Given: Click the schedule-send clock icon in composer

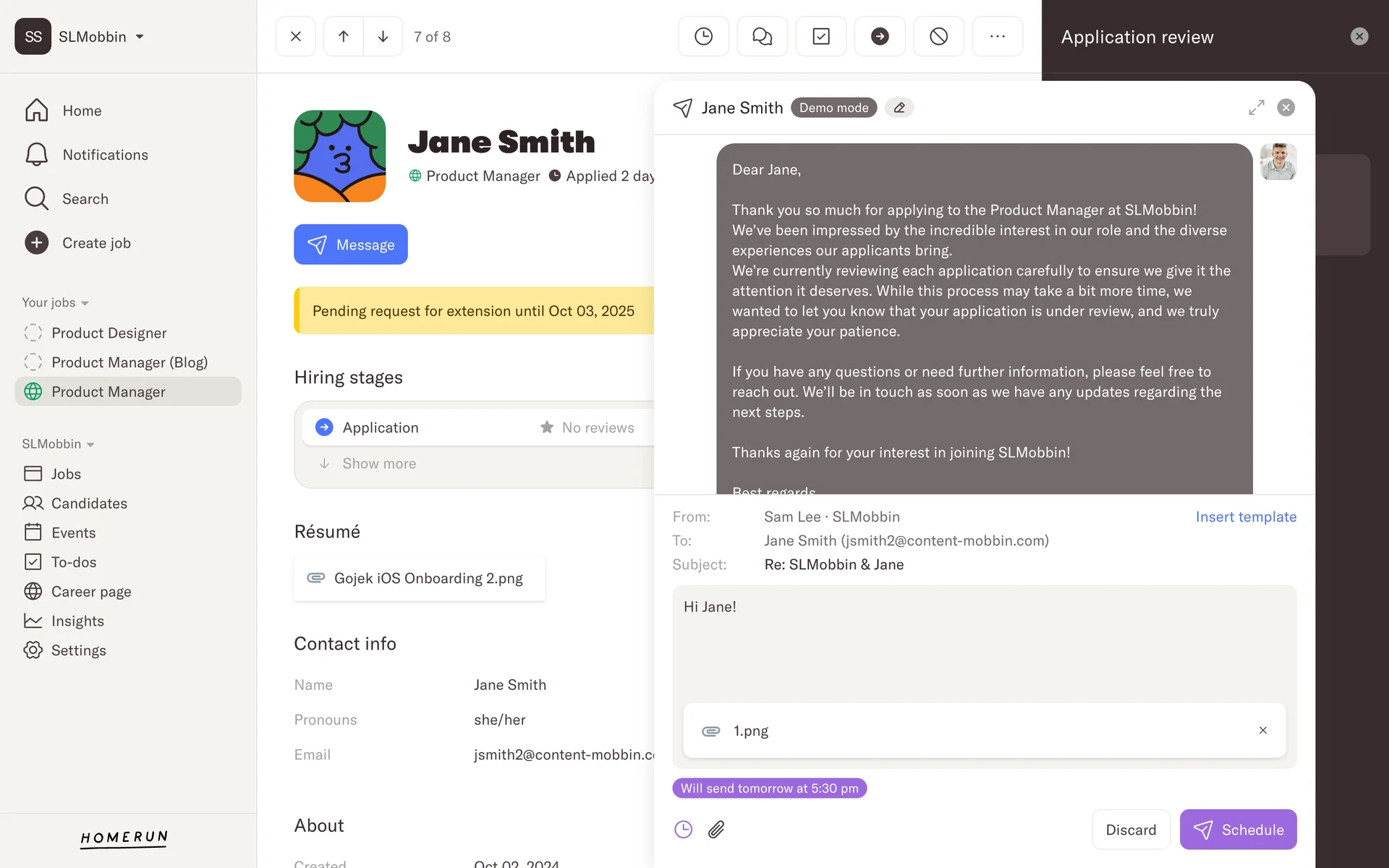Looking at the screenshot, I should pyautogui.click(x=683, y=829).
